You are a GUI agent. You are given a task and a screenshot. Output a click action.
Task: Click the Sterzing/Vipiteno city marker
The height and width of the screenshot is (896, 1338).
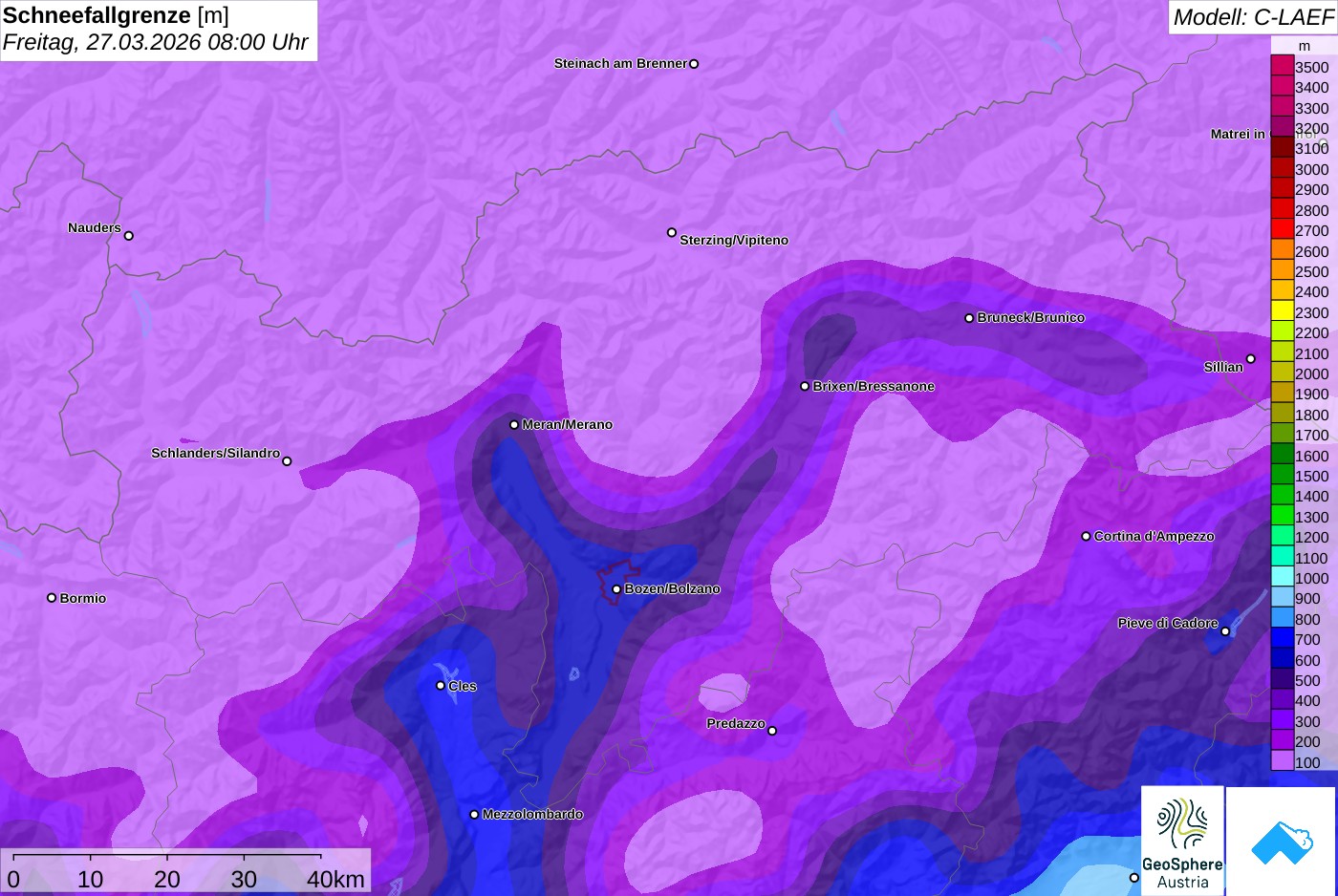click(x=672, y=232)
